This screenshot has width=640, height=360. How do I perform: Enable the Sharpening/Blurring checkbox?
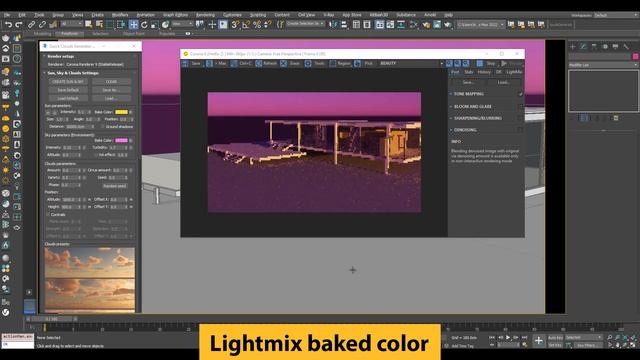520,118
